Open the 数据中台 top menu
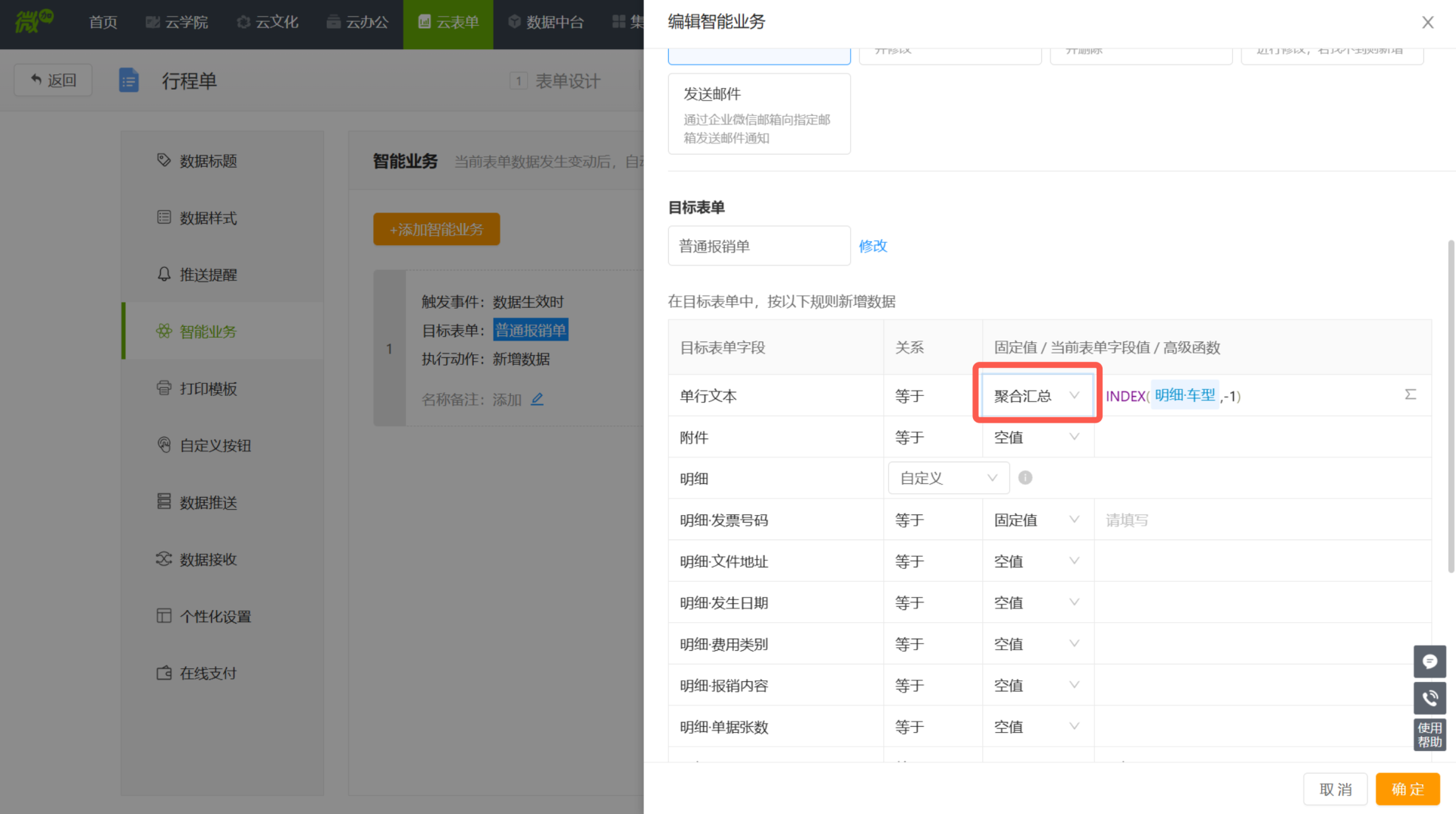1456x814 pixels. pos(546,23)
